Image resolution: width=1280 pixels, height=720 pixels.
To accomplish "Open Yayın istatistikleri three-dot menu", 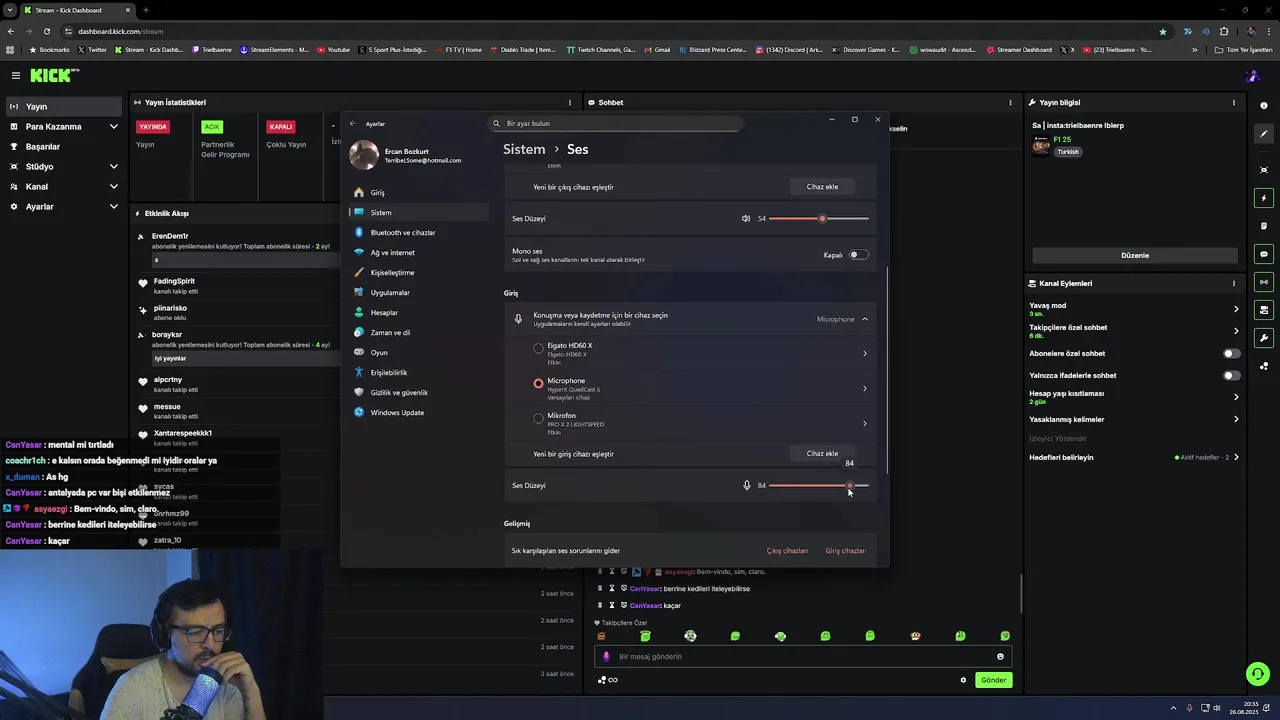I will coord(570,102).
